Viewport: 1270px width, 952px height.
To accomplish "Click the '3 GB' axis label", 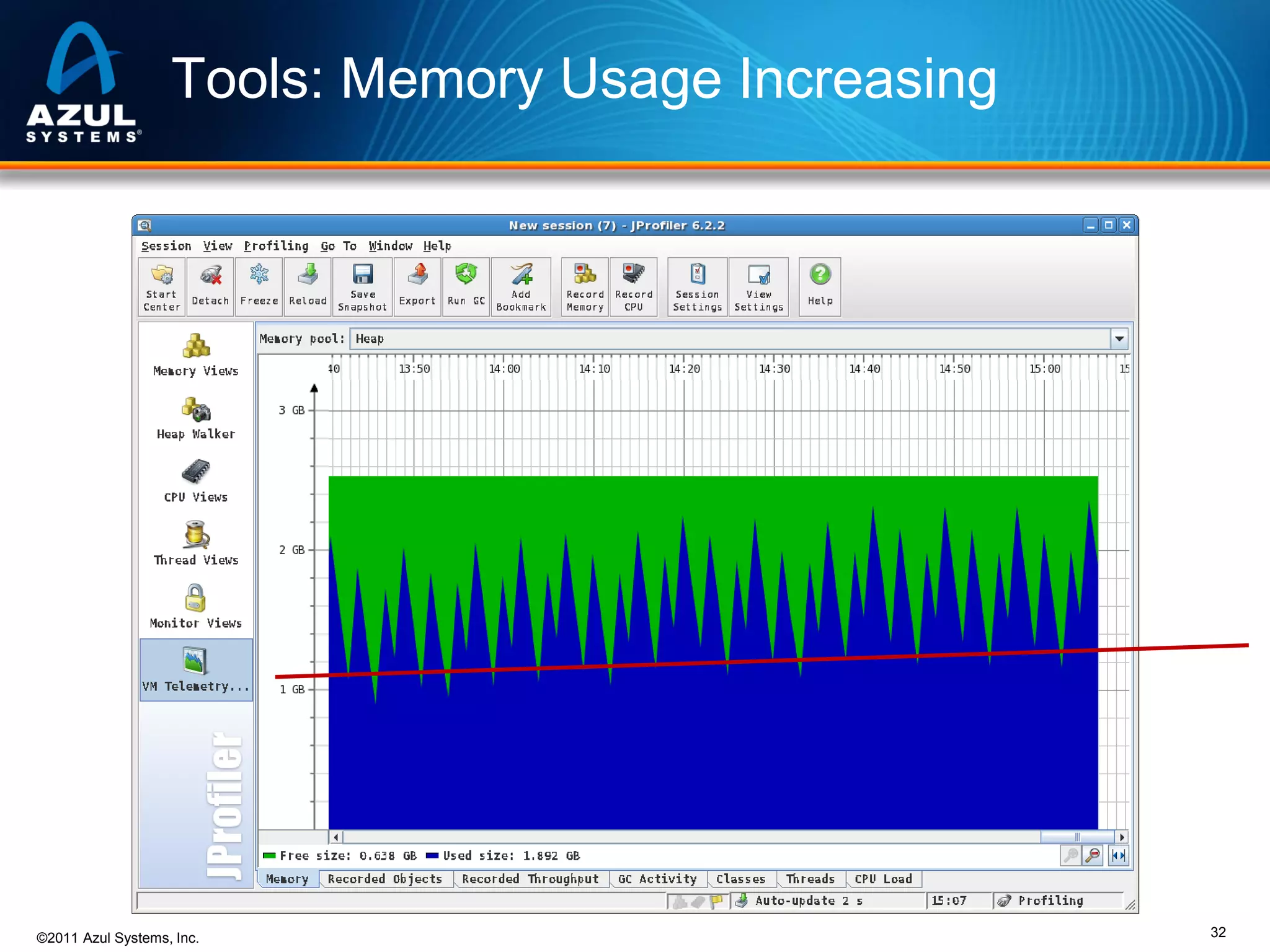I will (291, 410).
